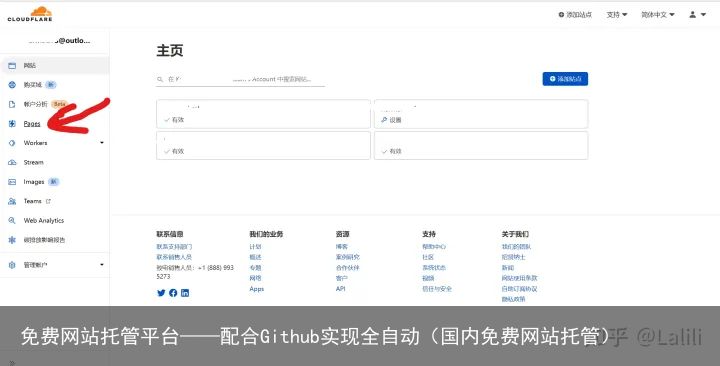Open the 网站使用条款 footer link
Screen dimensions: 720x366
(519, 278)
